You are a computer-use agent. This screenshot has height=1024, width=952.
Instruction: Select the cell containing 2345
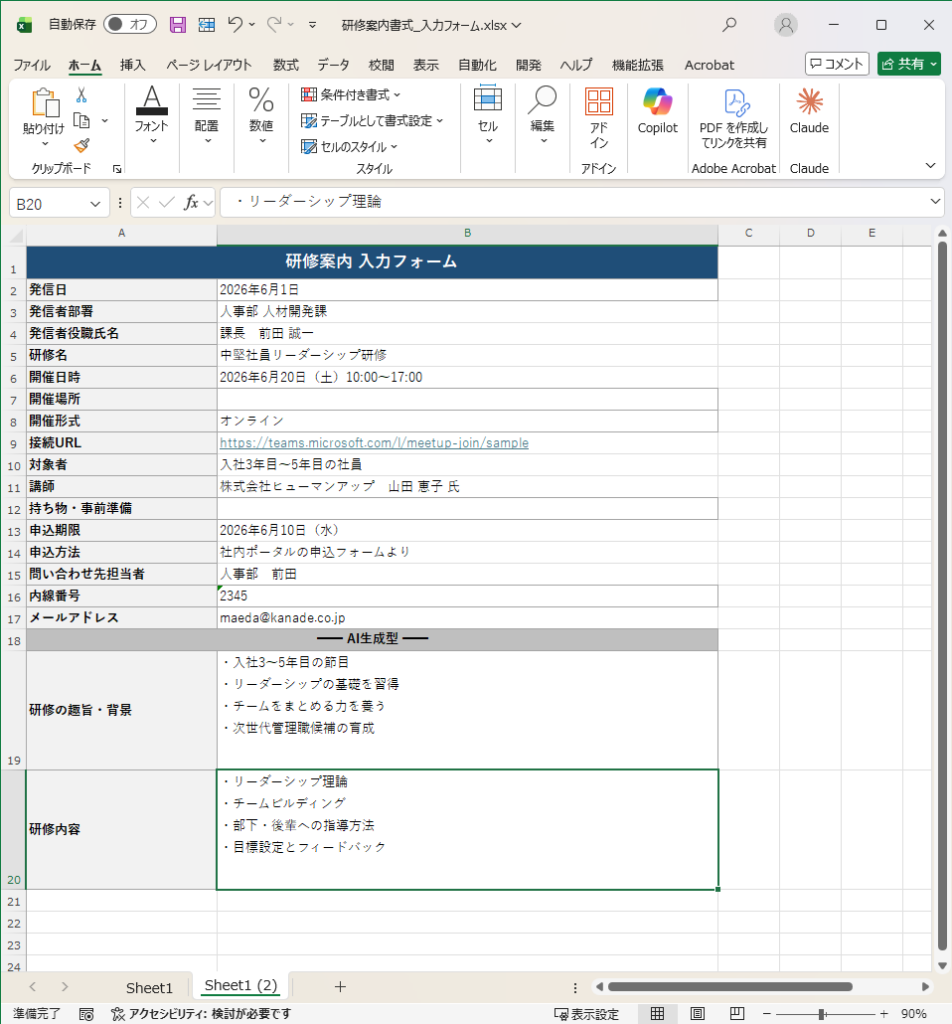click(x=467, y=596)
